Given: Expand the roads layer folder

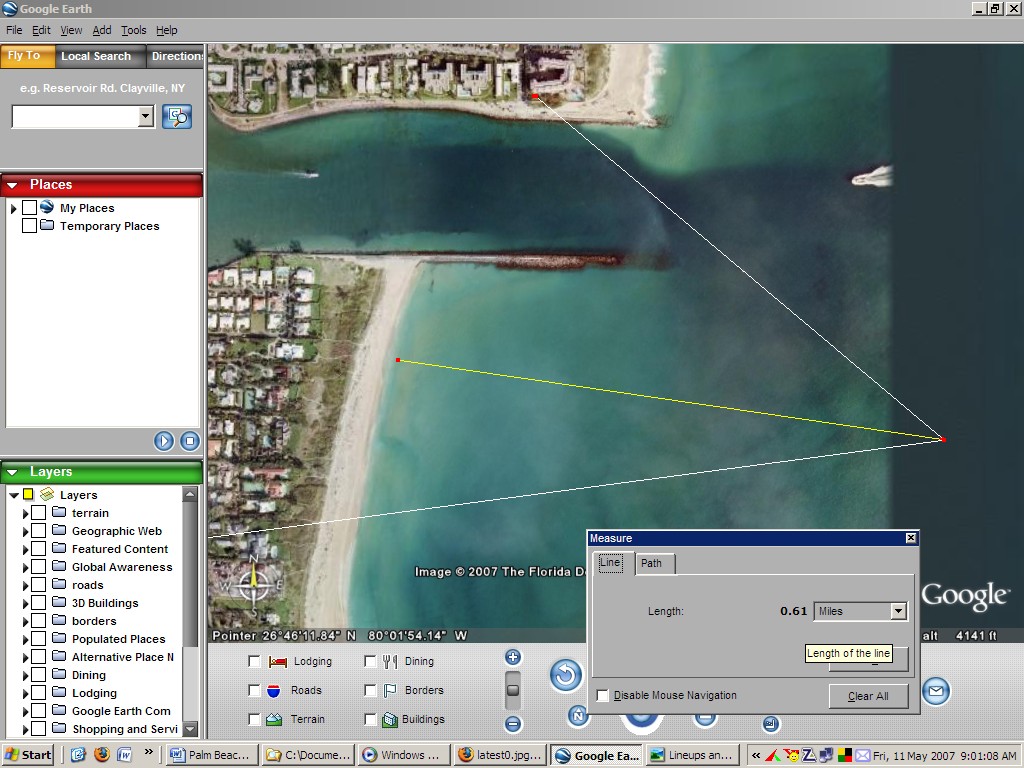Looking at the screenshot, I should tap(25, 585).
